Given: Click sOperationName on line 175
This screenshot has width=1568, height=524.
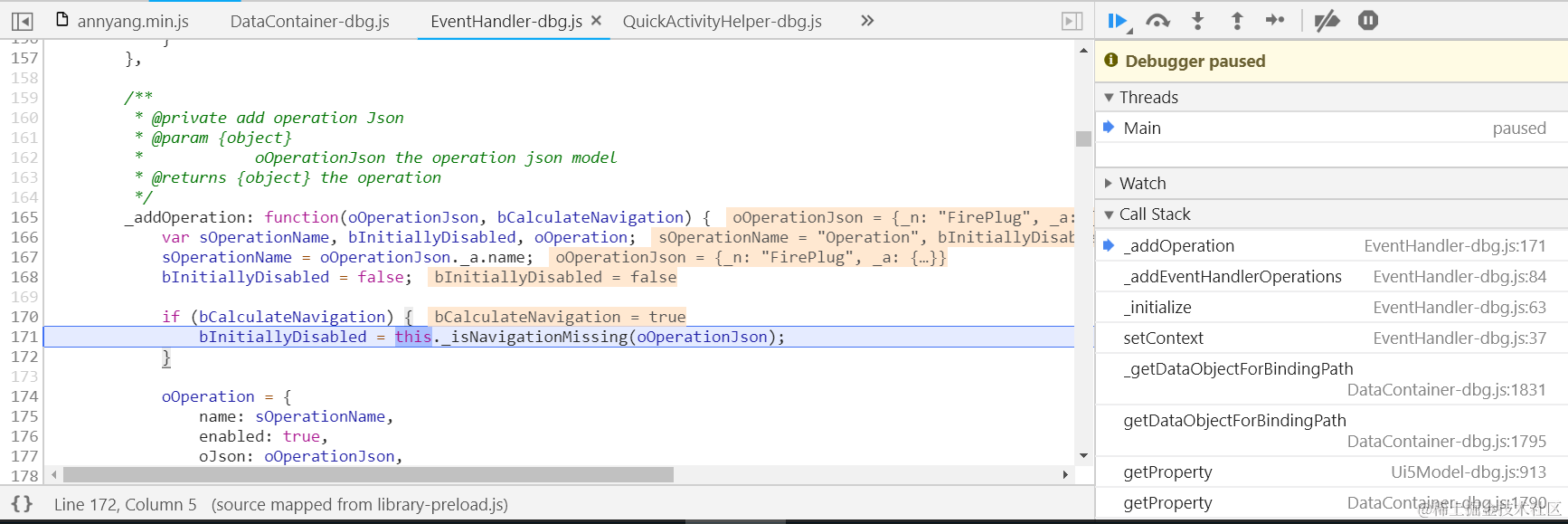Looking at the screenshot, I should point(320,416).
